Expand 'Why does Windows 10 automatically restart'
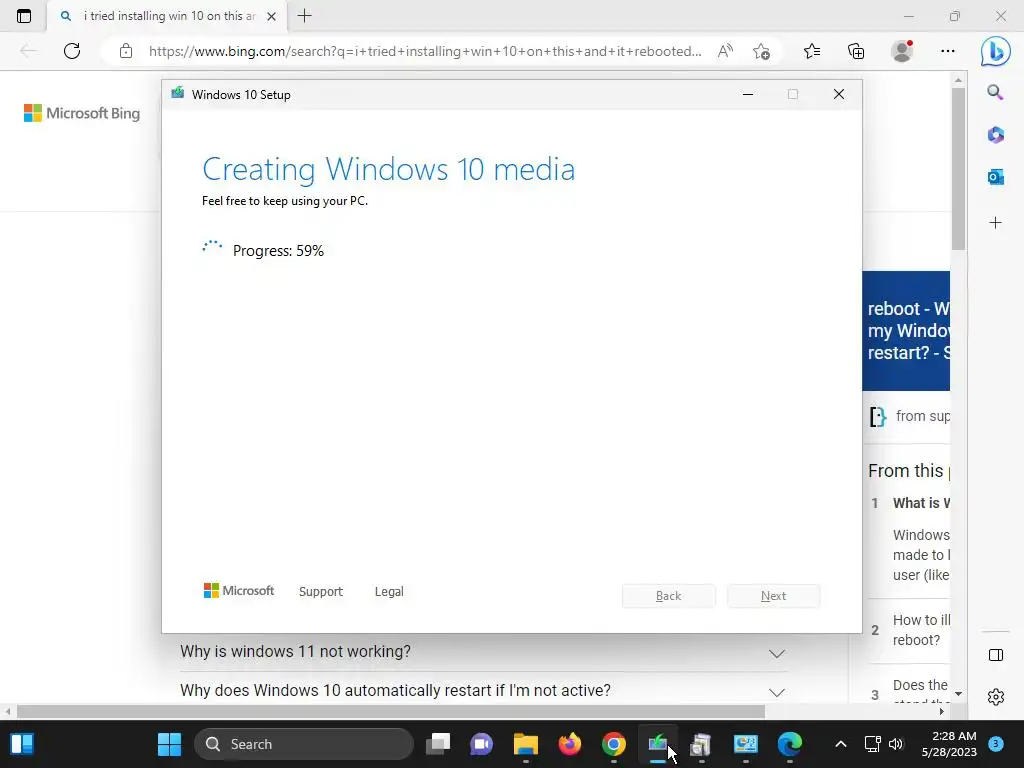The width and height of the screenshot is (1024, 768). (x=483, y=690)
